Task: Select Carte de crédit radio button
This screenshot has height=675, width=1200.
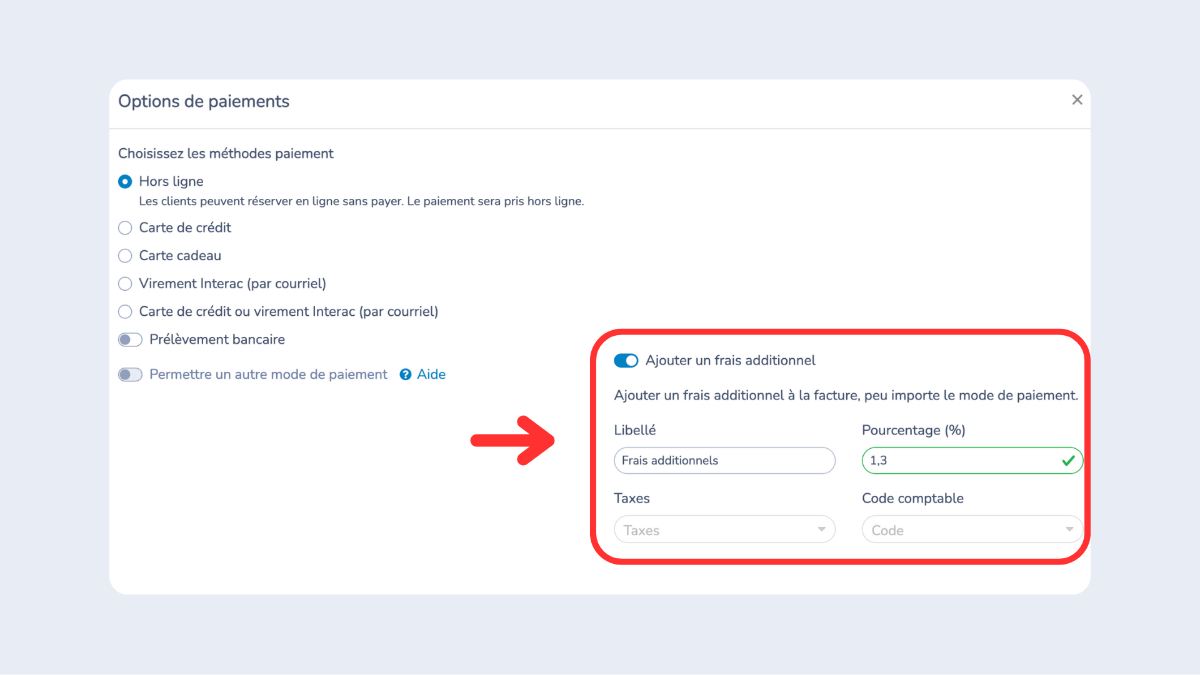Action: click(125, 228)
